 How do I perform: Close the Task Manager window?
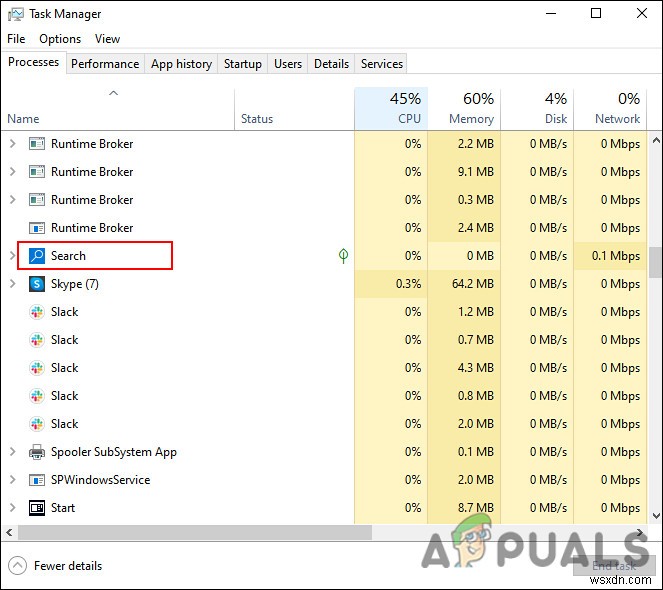point(641,14)
